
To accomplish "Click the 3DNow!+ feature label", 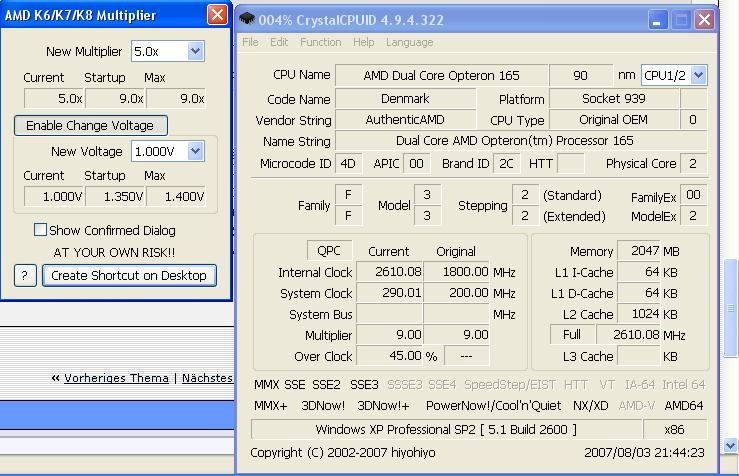I will click(383, 406).
